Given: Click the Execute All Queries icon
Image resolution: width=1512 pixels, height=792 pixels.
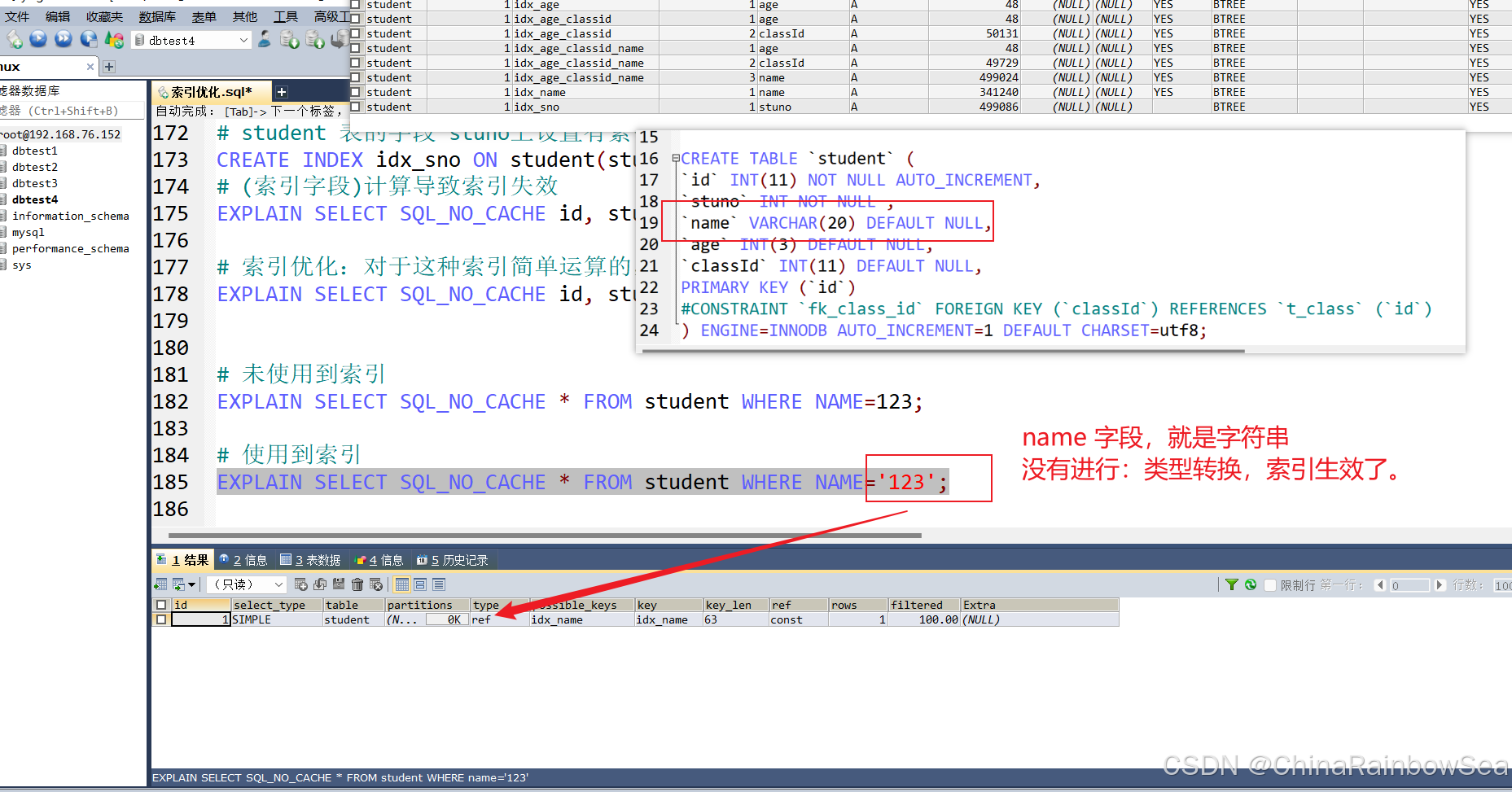Looking at the screenshot, I should pyautogui.click(x=64, y=39).
